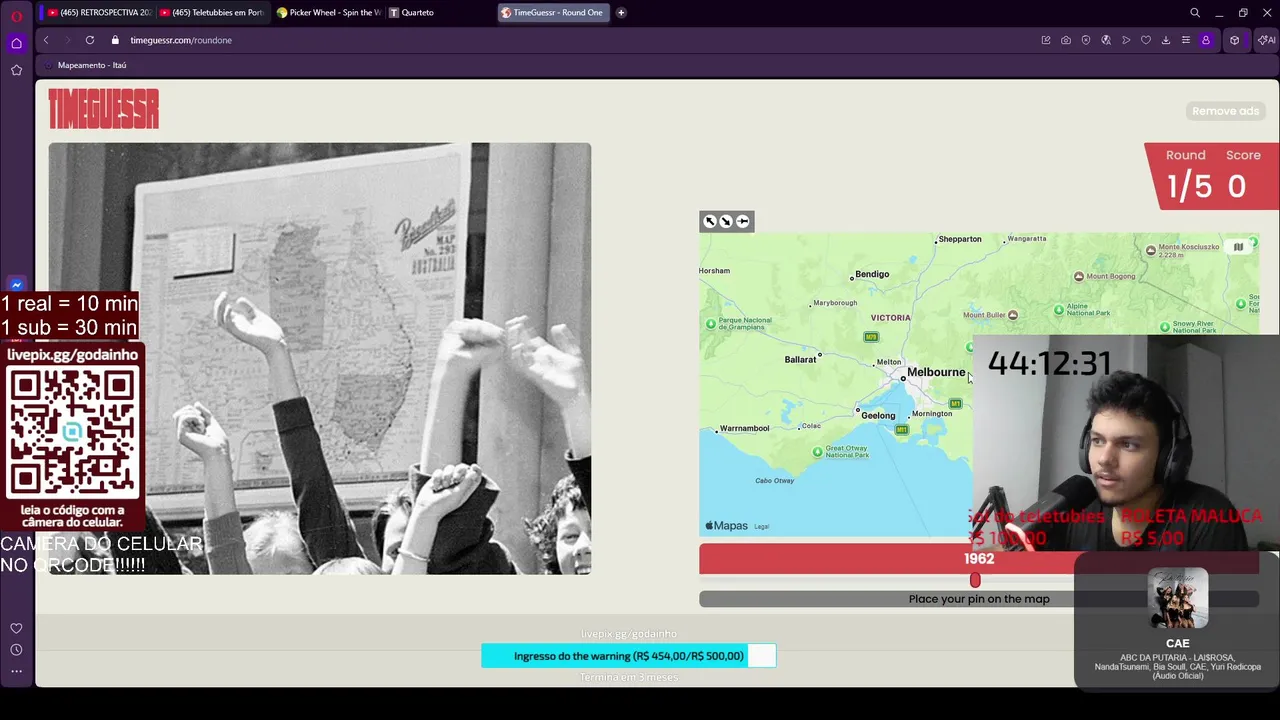Screen dimensions: 1280x720
Task: Click the map pin toggle icon
Action: (743, 221)
